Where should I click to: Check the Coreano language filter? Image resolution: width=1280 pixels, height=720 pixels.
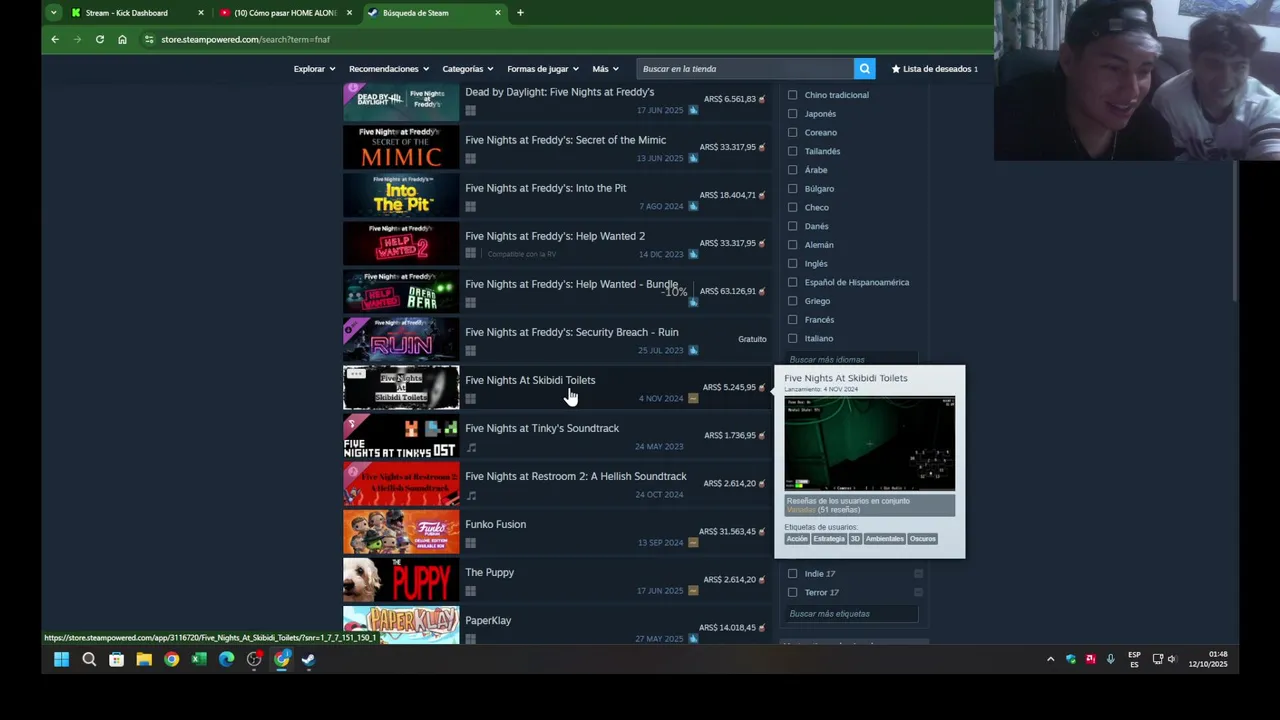click(x=792, y=132)
